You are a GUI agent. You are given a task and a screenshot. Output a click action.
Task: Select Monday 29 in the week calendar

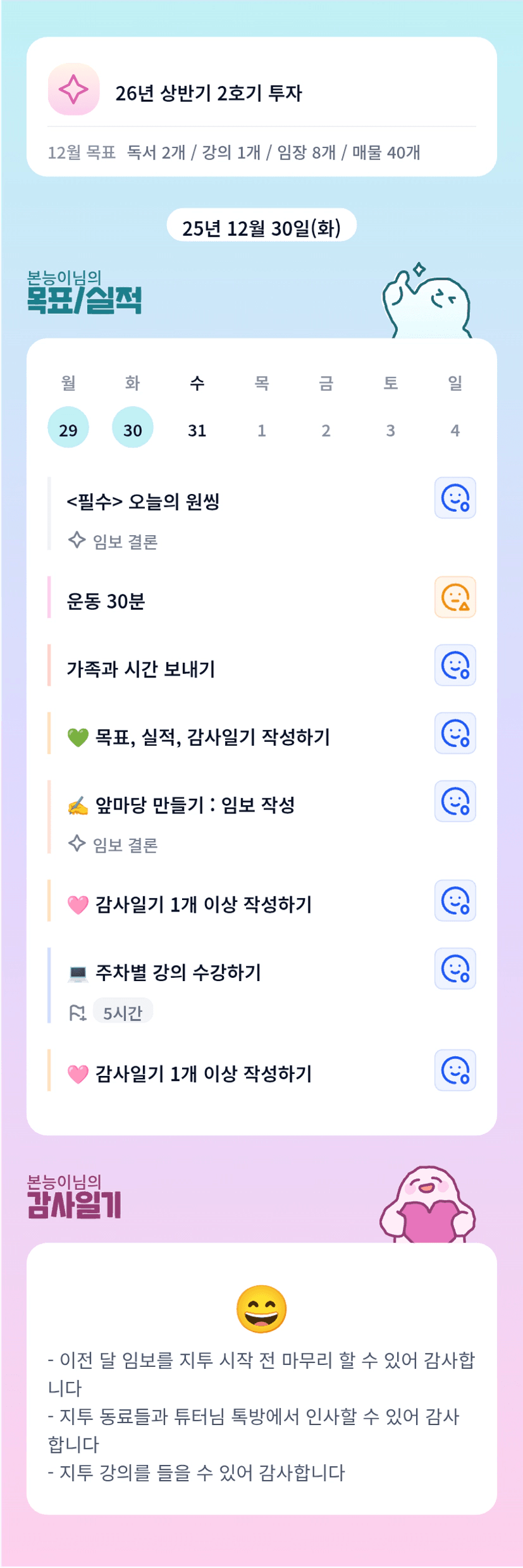[x=68, y=428]
